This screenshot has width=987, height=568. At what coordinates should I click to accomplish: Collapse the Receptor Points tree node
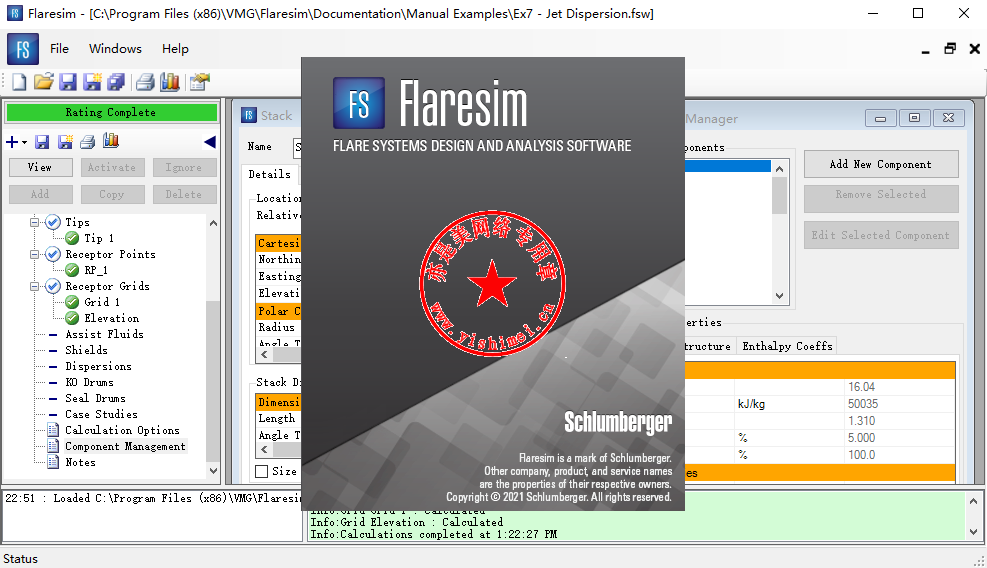[35, 254]
